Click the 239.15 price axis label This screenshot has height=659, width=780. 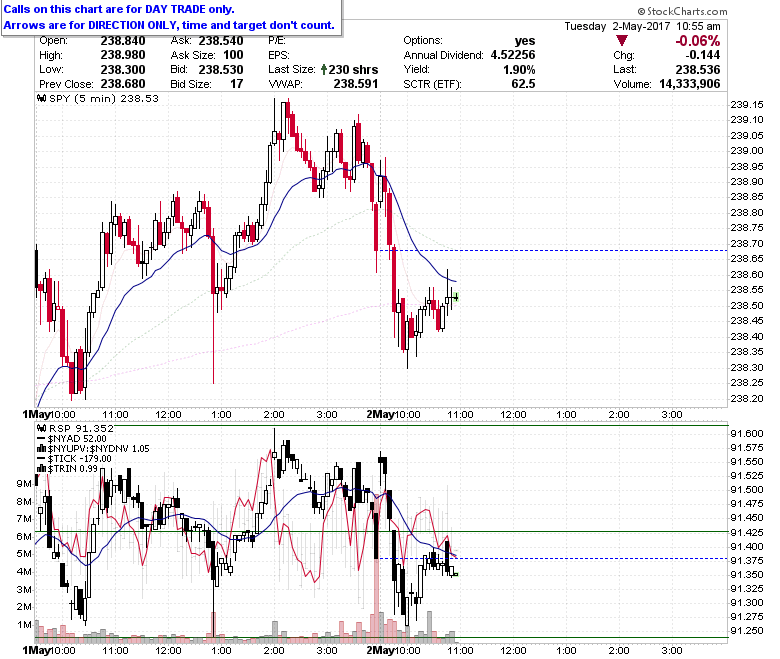[x=747, y=104]
